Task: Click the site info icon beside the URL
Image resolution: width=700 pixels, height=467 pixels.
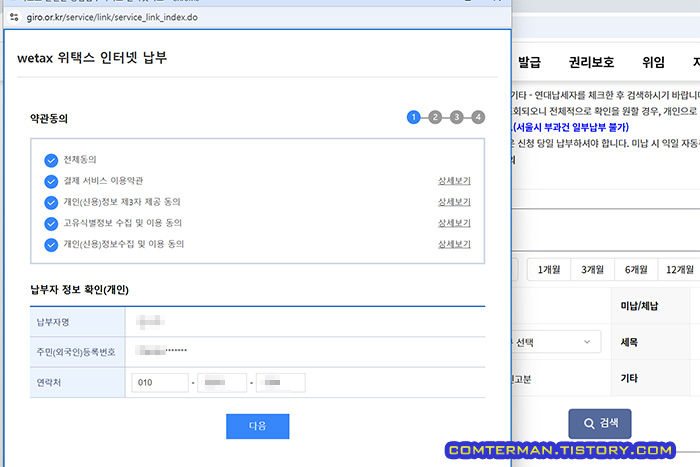Action: click(14, 17)
